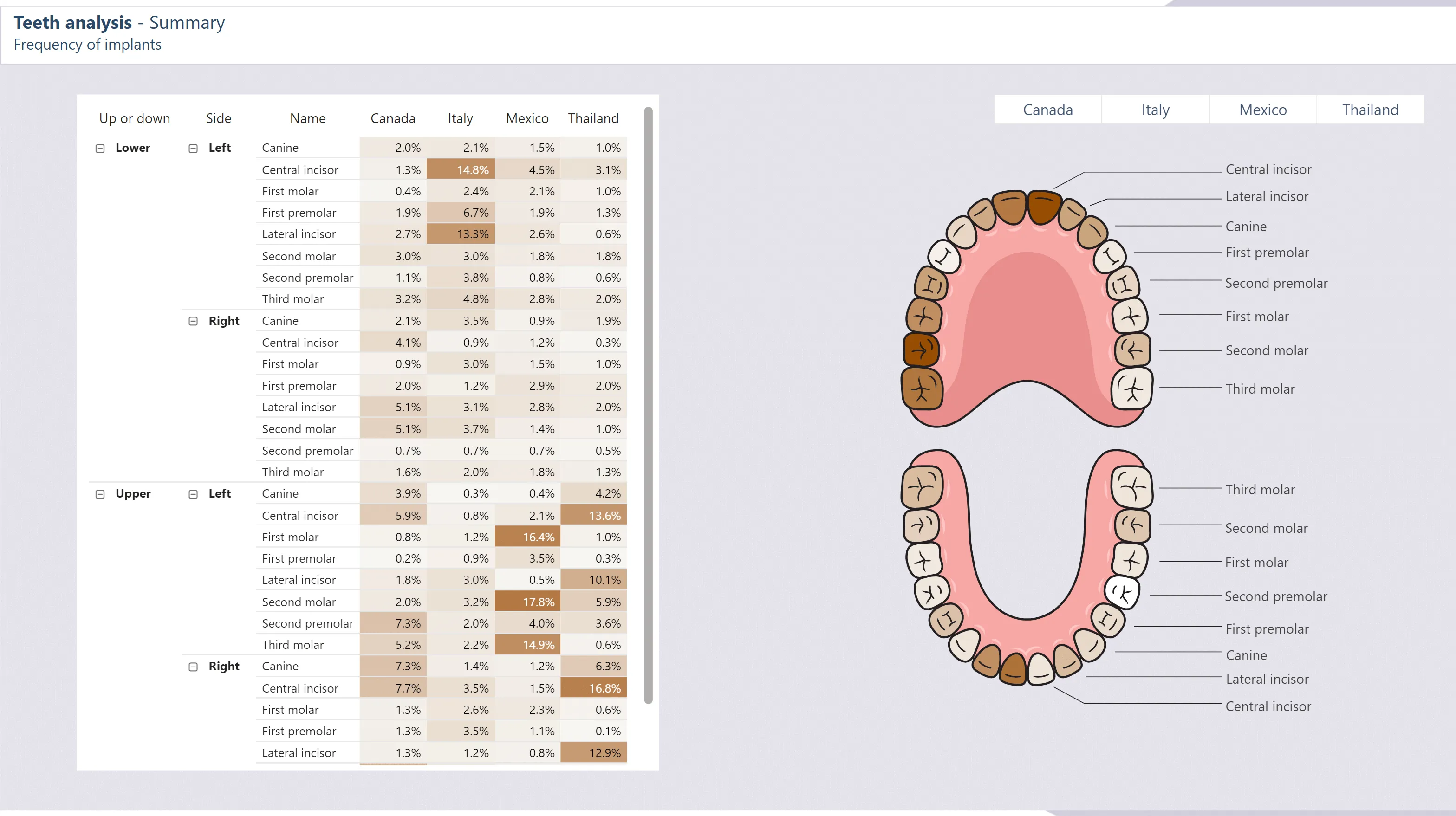
Task: Switch to the Thailand tab
Action: pyautogui.click(x=1370, y=110)
